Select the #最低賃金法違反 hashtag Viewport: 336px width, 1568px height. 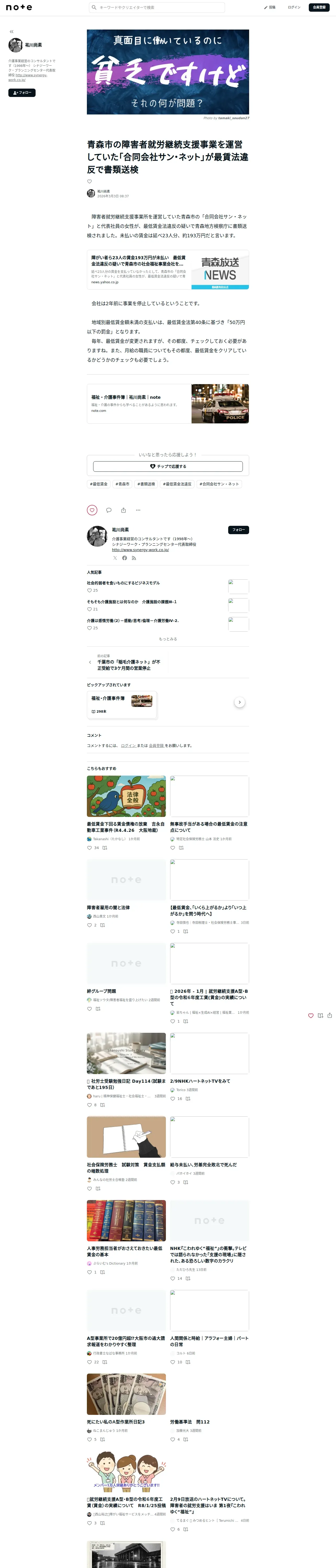click(x=177, y=484)
